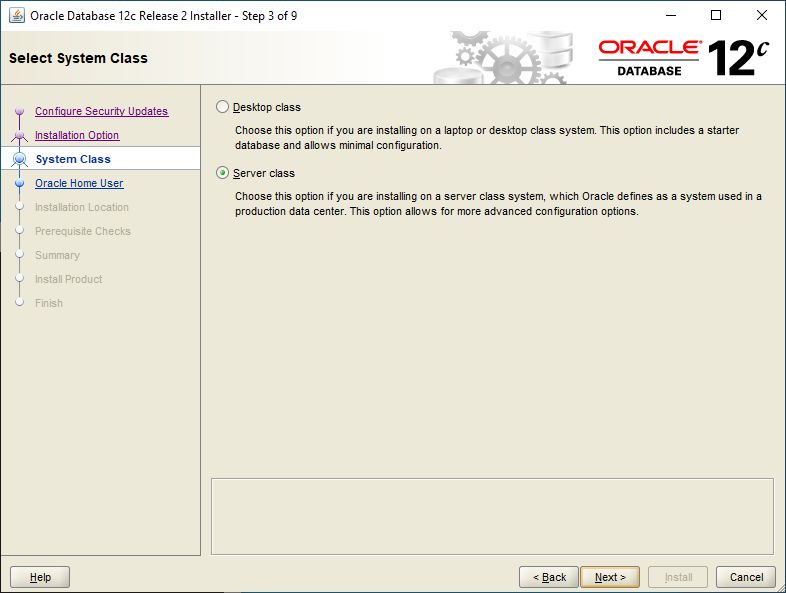Click the Server class description text
Viewport: 786px width, 593px height.
coord(498,204)
